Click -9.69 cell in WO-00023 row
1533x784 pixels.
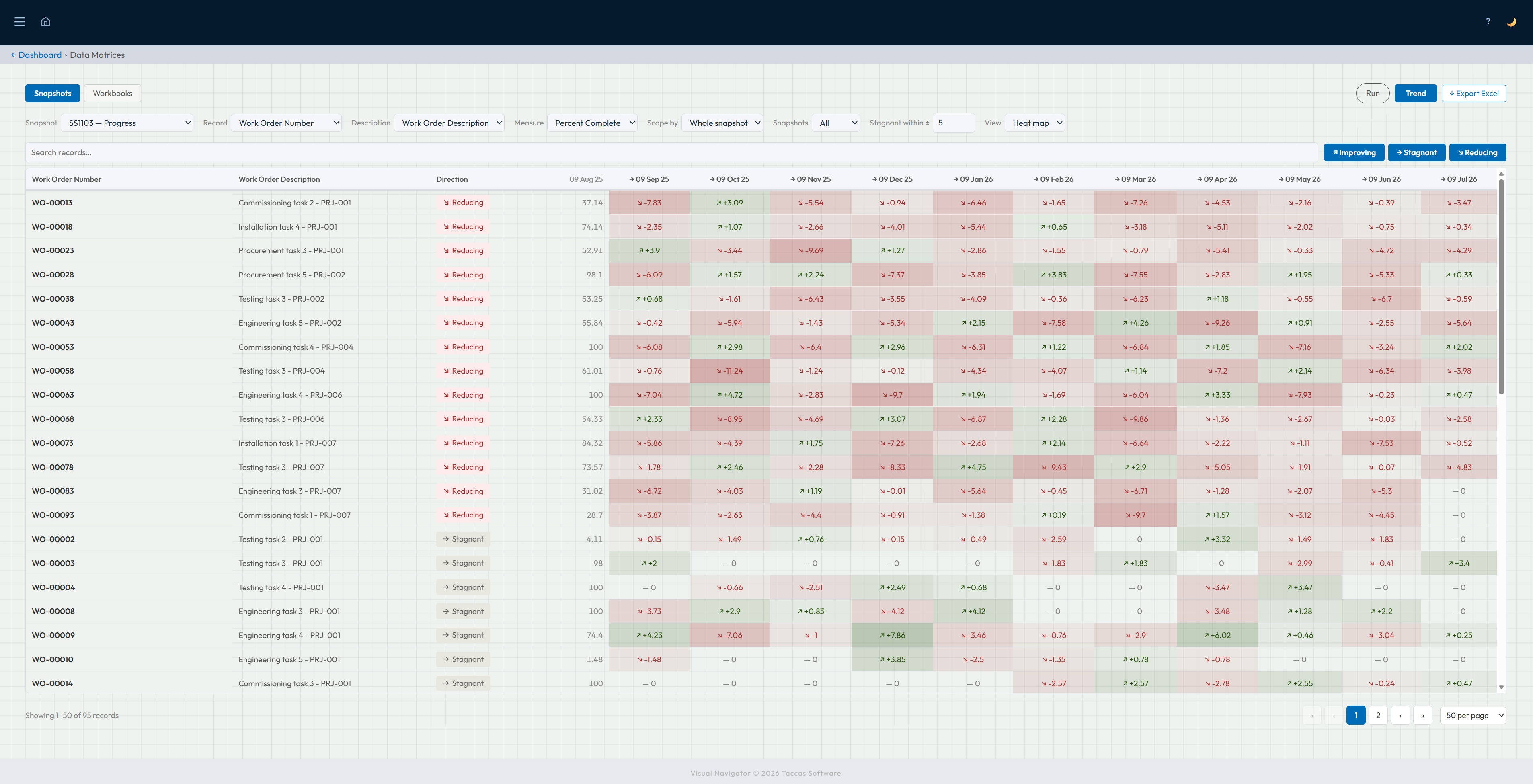tap(811, 250)
